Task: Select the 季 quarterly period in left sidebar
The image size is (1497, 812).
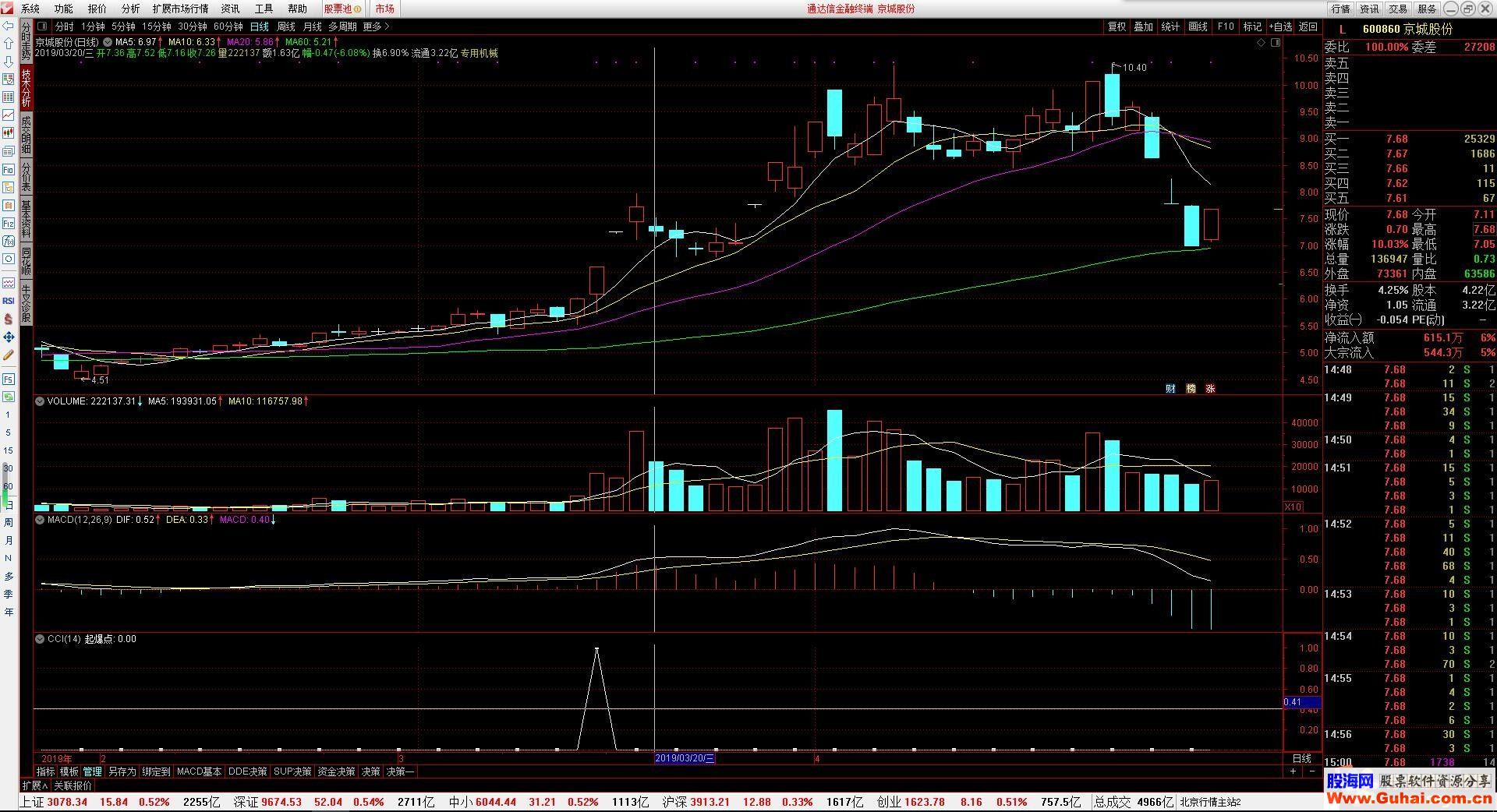Action: coord(9,594)
